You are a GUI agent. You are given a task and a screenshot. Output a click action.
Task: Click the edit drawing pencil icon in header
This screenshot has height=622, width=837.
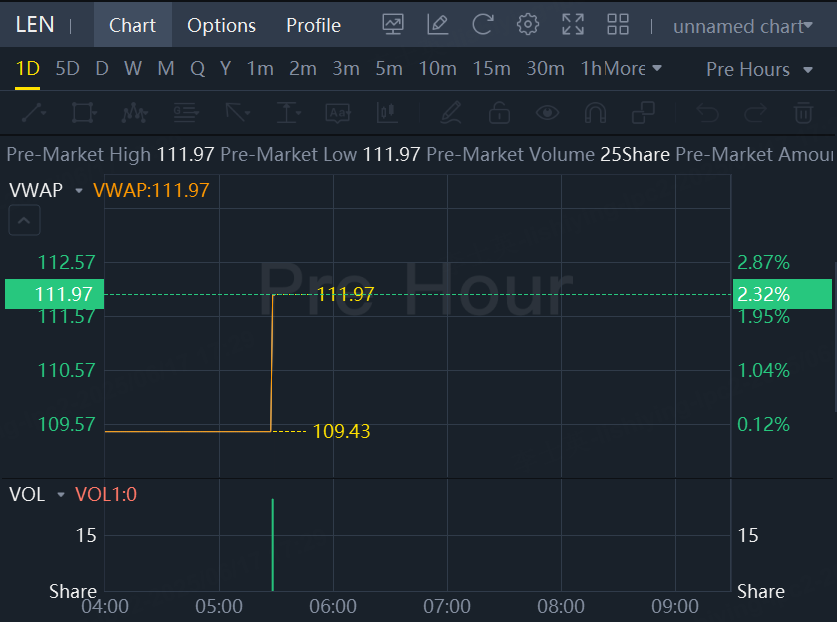click(437, 25)
